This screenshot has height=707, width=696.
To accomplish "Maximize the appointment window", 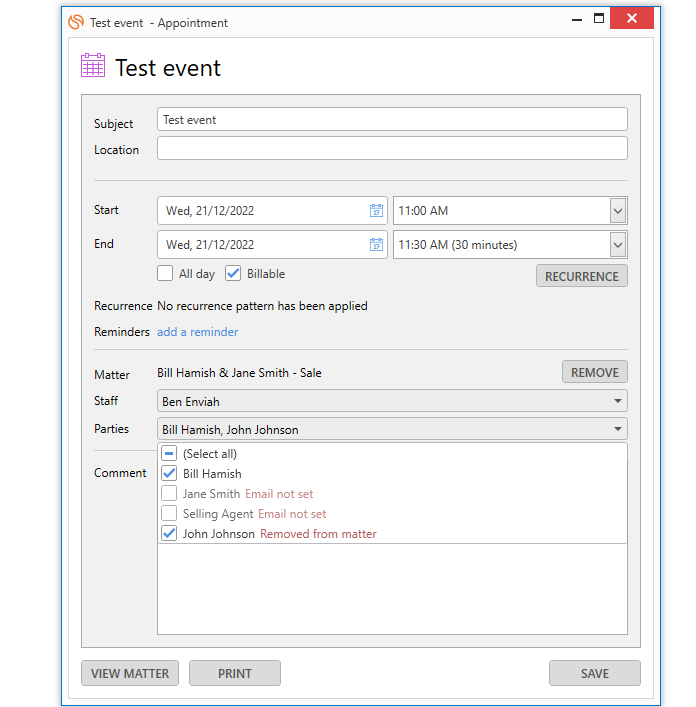I will coord(599,18).
